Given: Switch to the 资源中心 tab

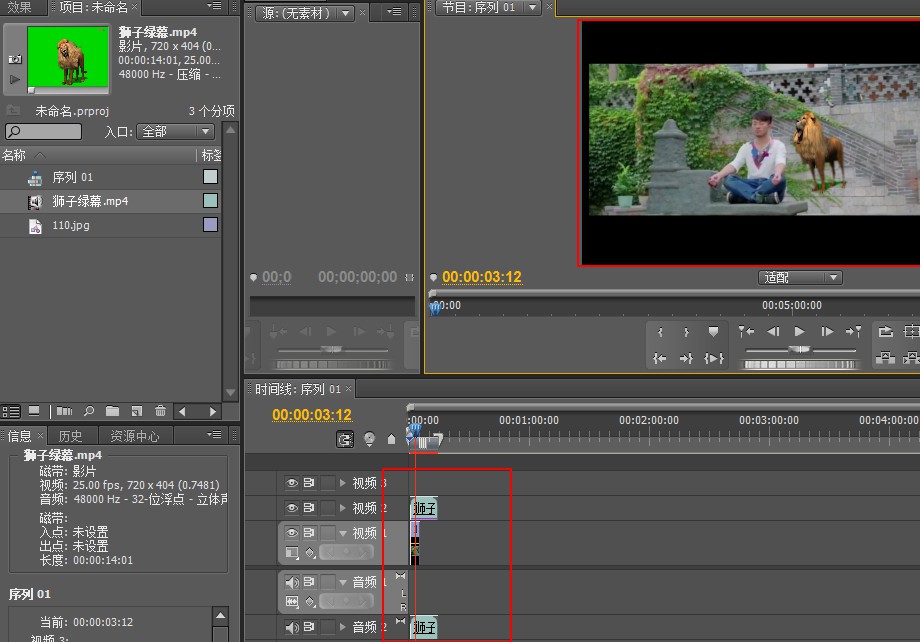Looking at the screenshot, I should click(x=135, y=436).
